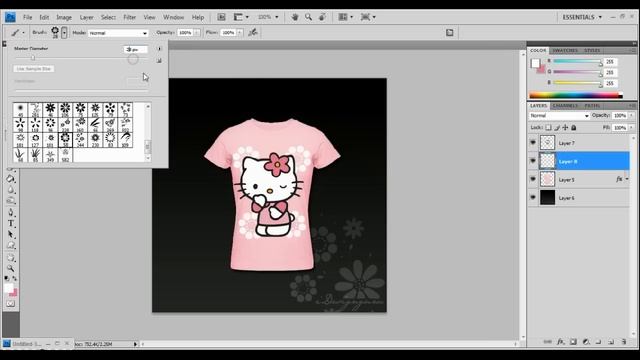Click the color spectrum ramp

(576, 96)
